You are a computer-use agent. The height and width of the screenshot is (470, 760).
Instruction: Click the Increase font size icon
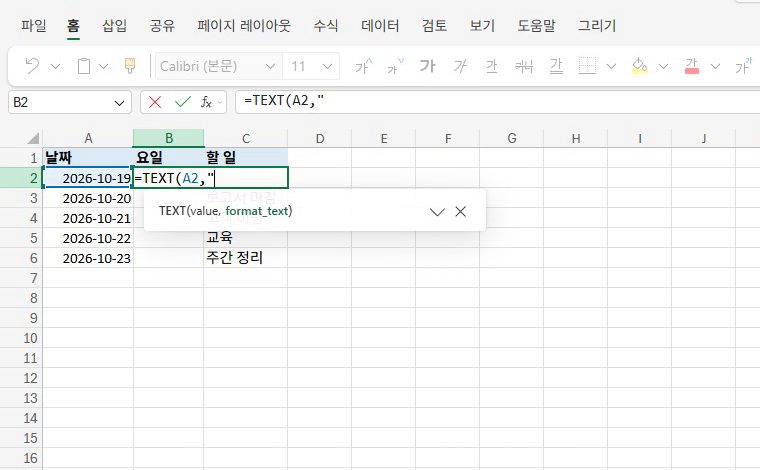[364, 66]
